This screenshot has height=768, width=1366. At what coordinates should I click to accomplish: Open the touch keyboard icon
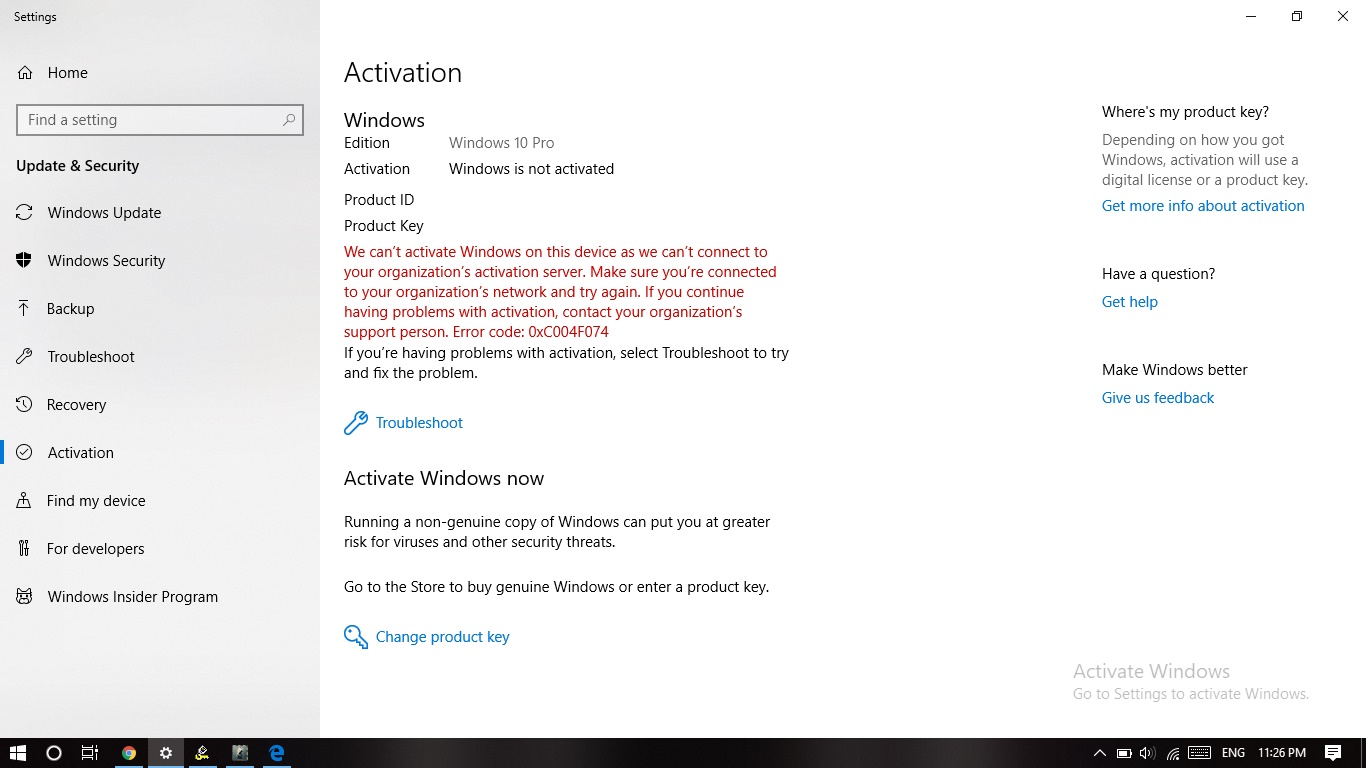click(x=1200, y=753)
